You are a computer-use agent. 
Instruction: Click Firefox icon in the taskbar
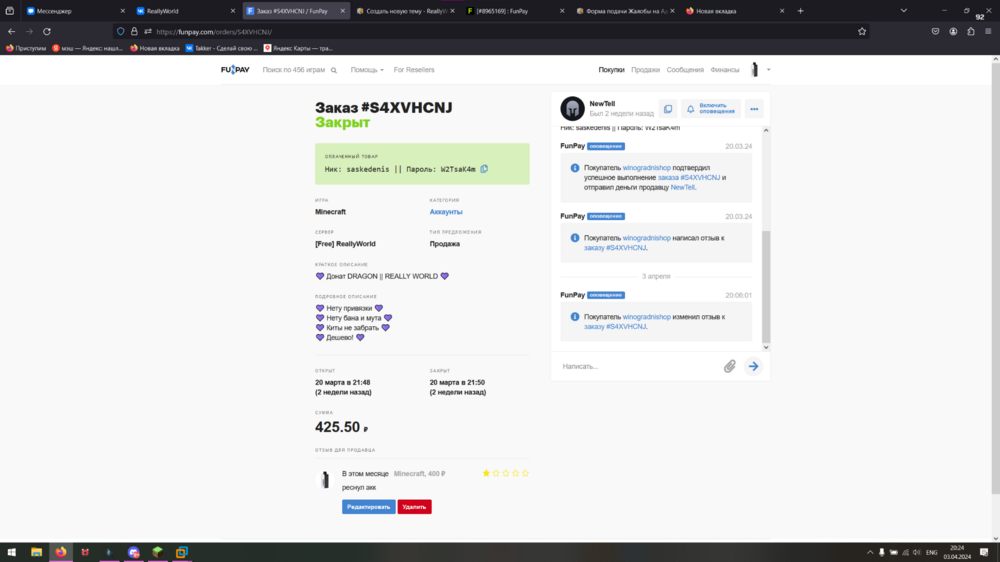pyautogui.click(x=61, y=552)
